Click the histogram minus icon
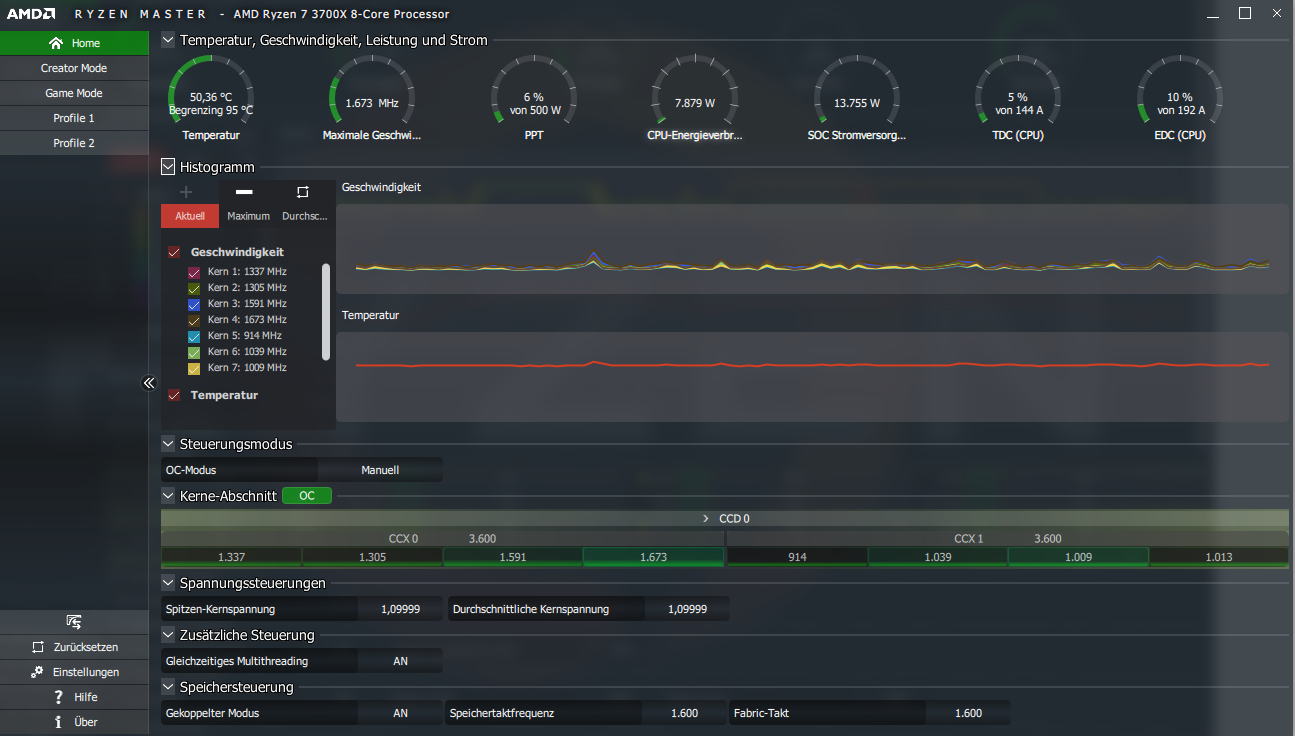The width and height of the screenshot is (1295, 736). tap(244, 192)
